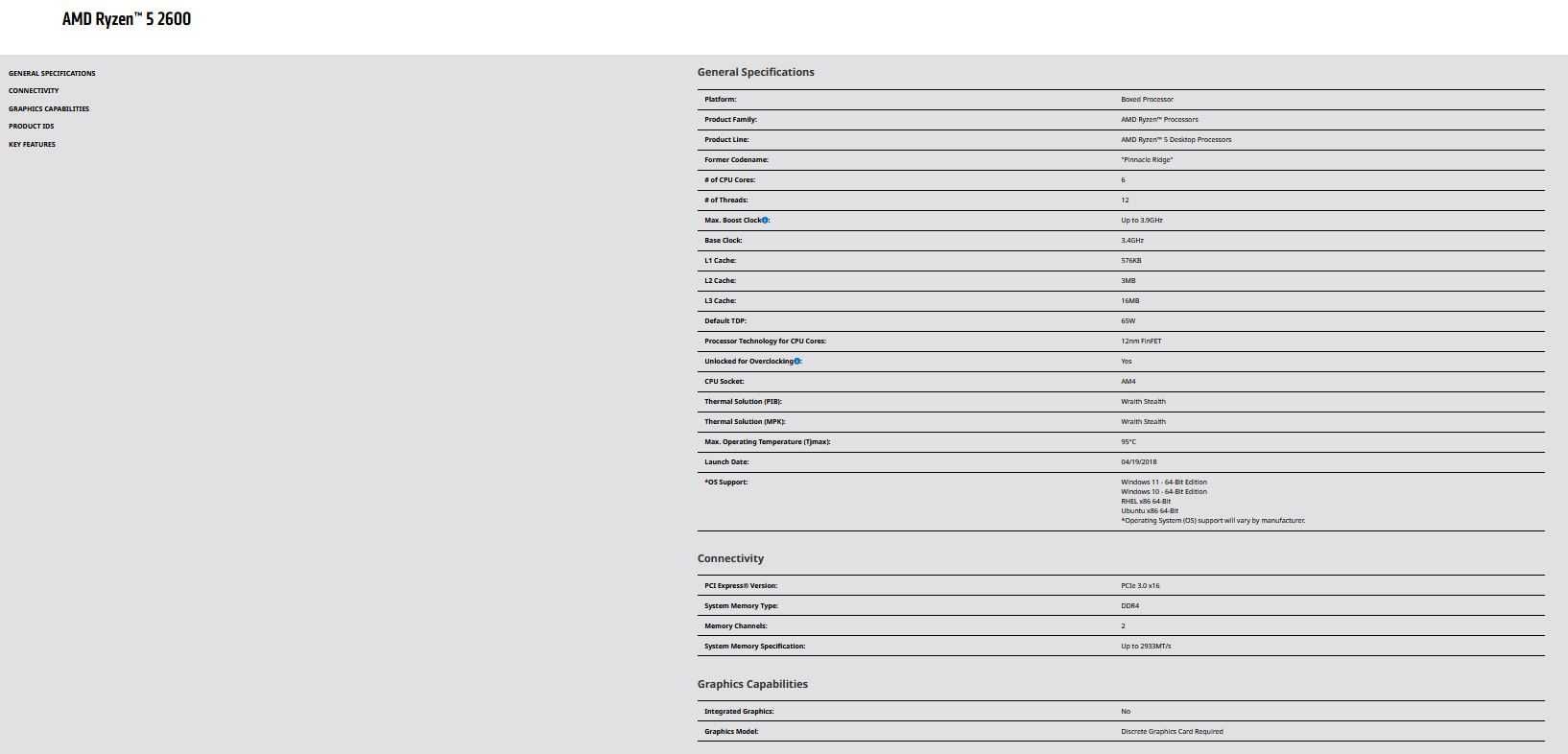Select the Pinnacle Ridge codename value
Image resolution: width=1568 pixels, height=754 pixels.
pyautogui.click(x=1147, y=159)
